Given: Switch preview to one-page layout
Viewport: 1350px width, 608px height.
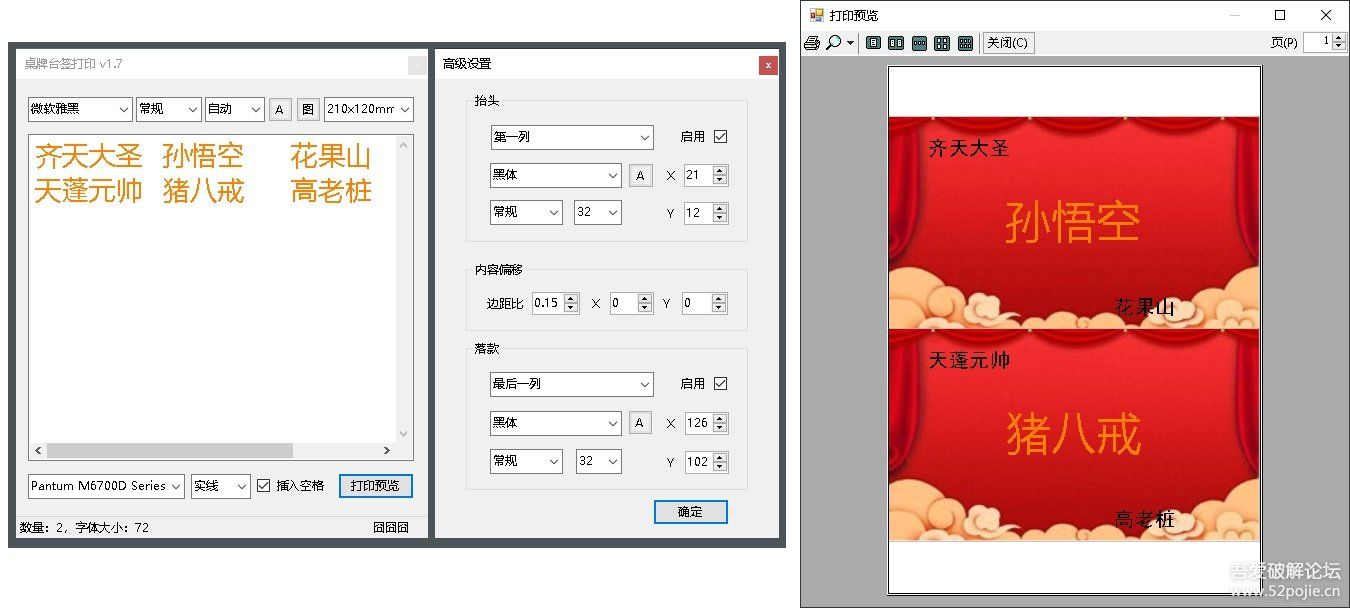Looking at the screenshot, I should point(873,43).
